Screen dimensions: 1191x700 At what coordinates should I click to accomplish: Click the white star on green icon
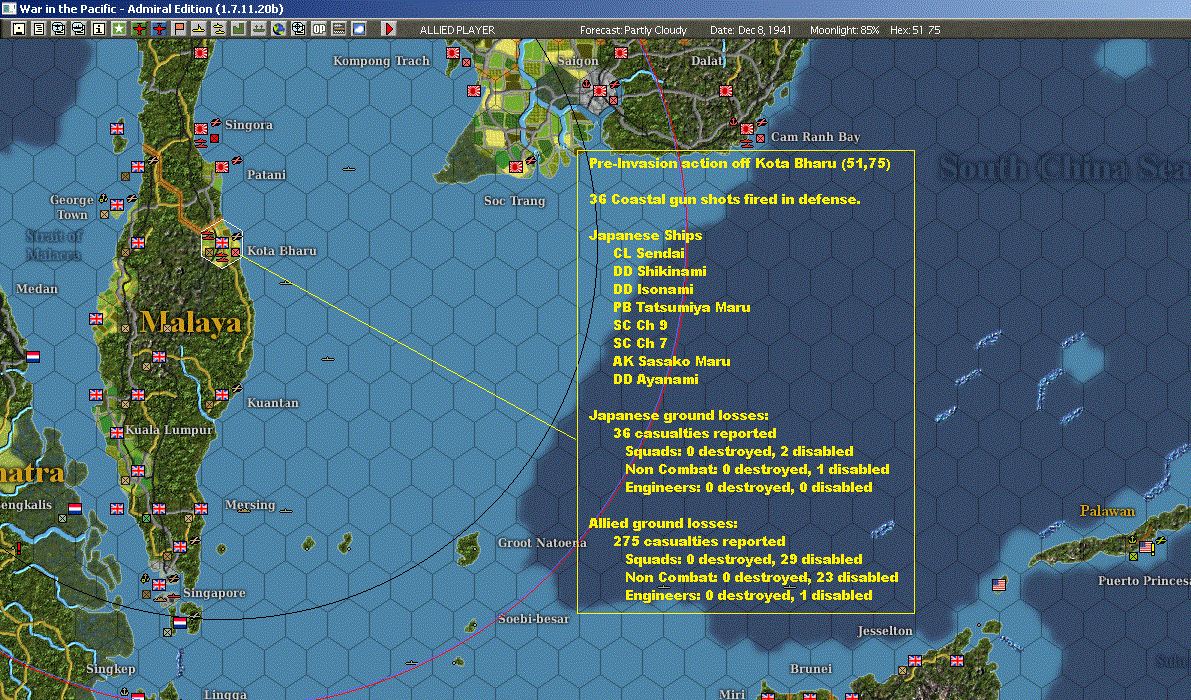tap(119, 29)
